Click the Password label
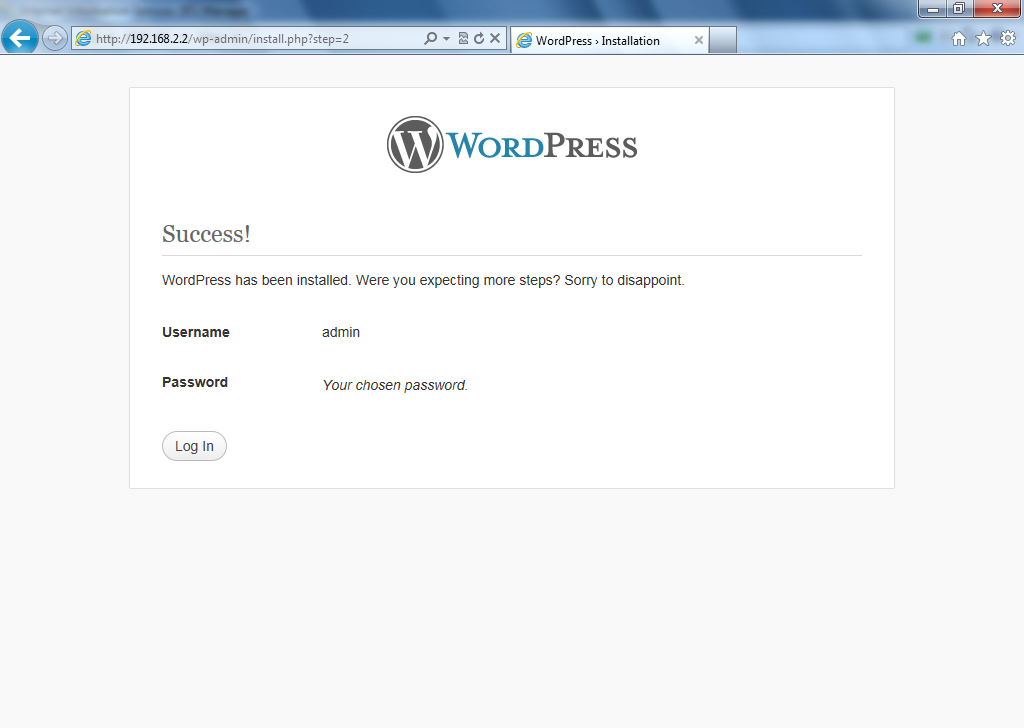The height and width of the screenshot is (728, 1024). tap(195, 382)
